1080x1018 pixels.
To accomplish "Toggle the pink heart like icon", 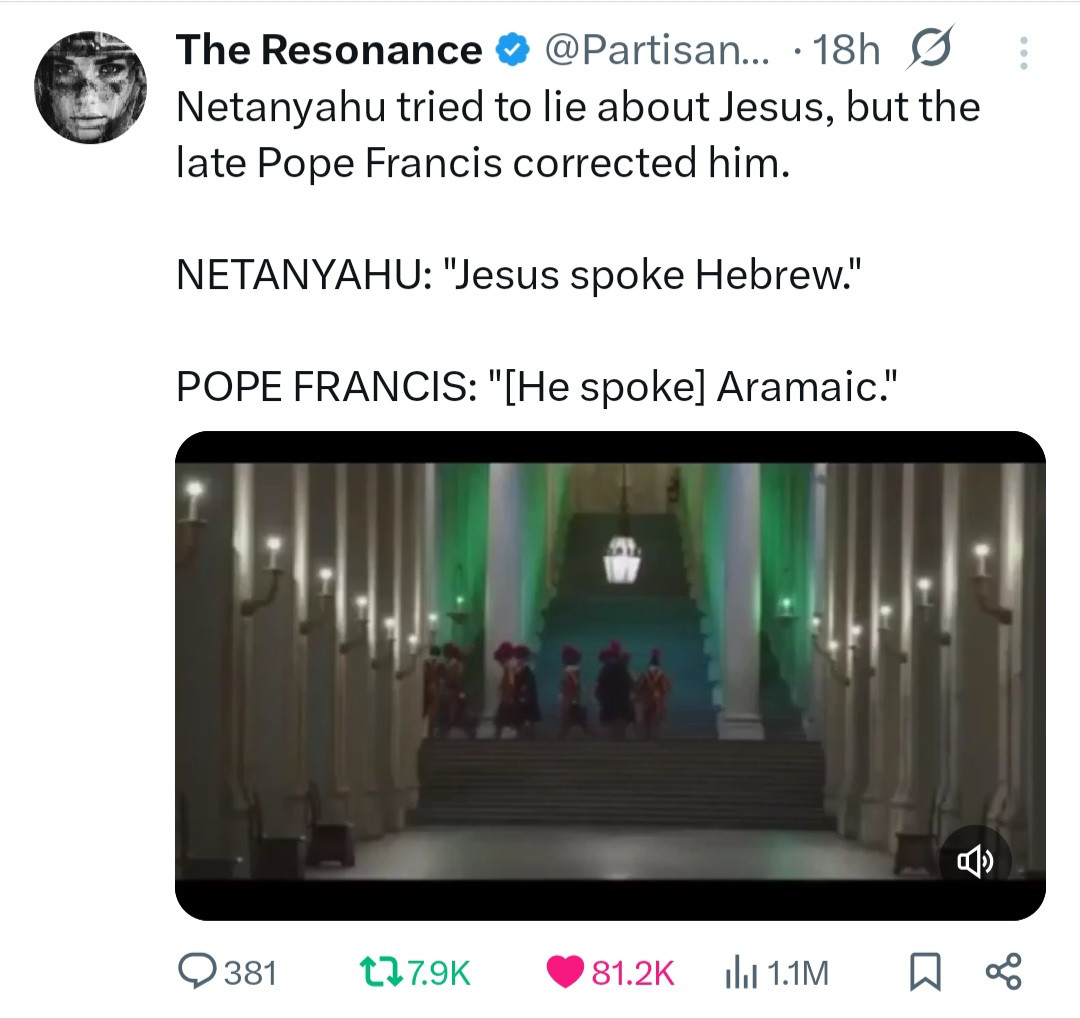I will point(565,971).
